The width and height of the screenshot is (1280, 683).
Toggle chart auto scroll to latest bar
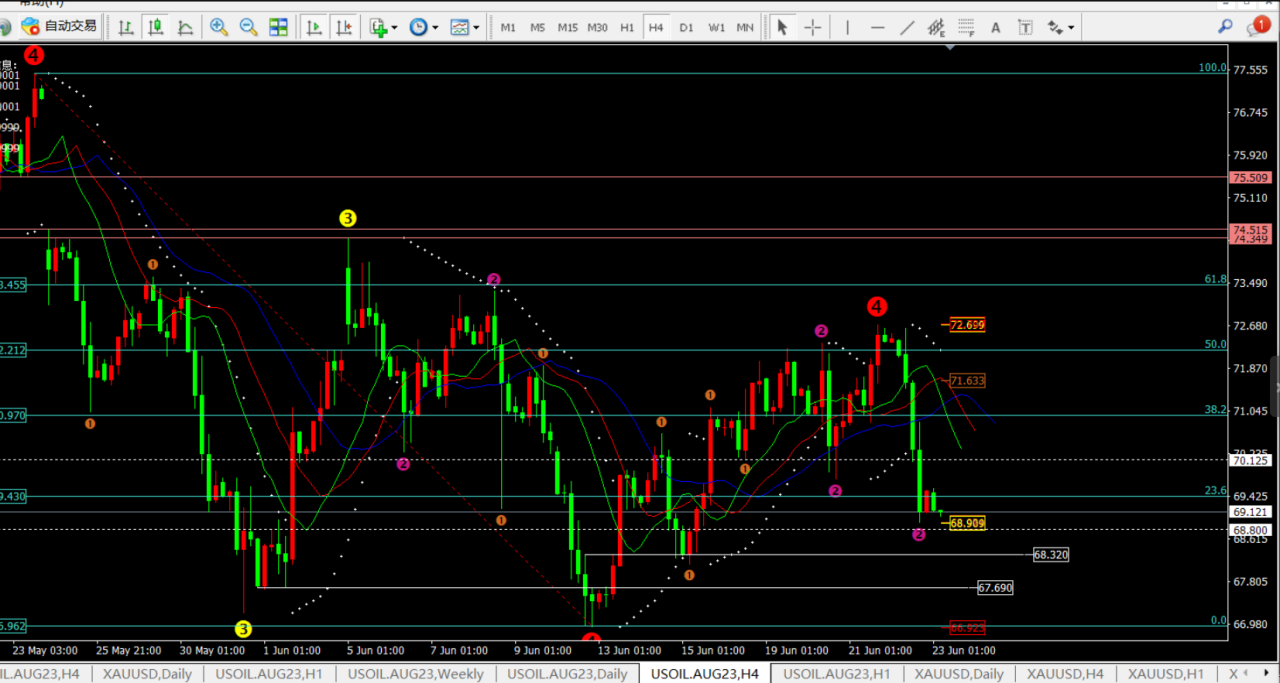pyautogui.click(x=314, y=27)
